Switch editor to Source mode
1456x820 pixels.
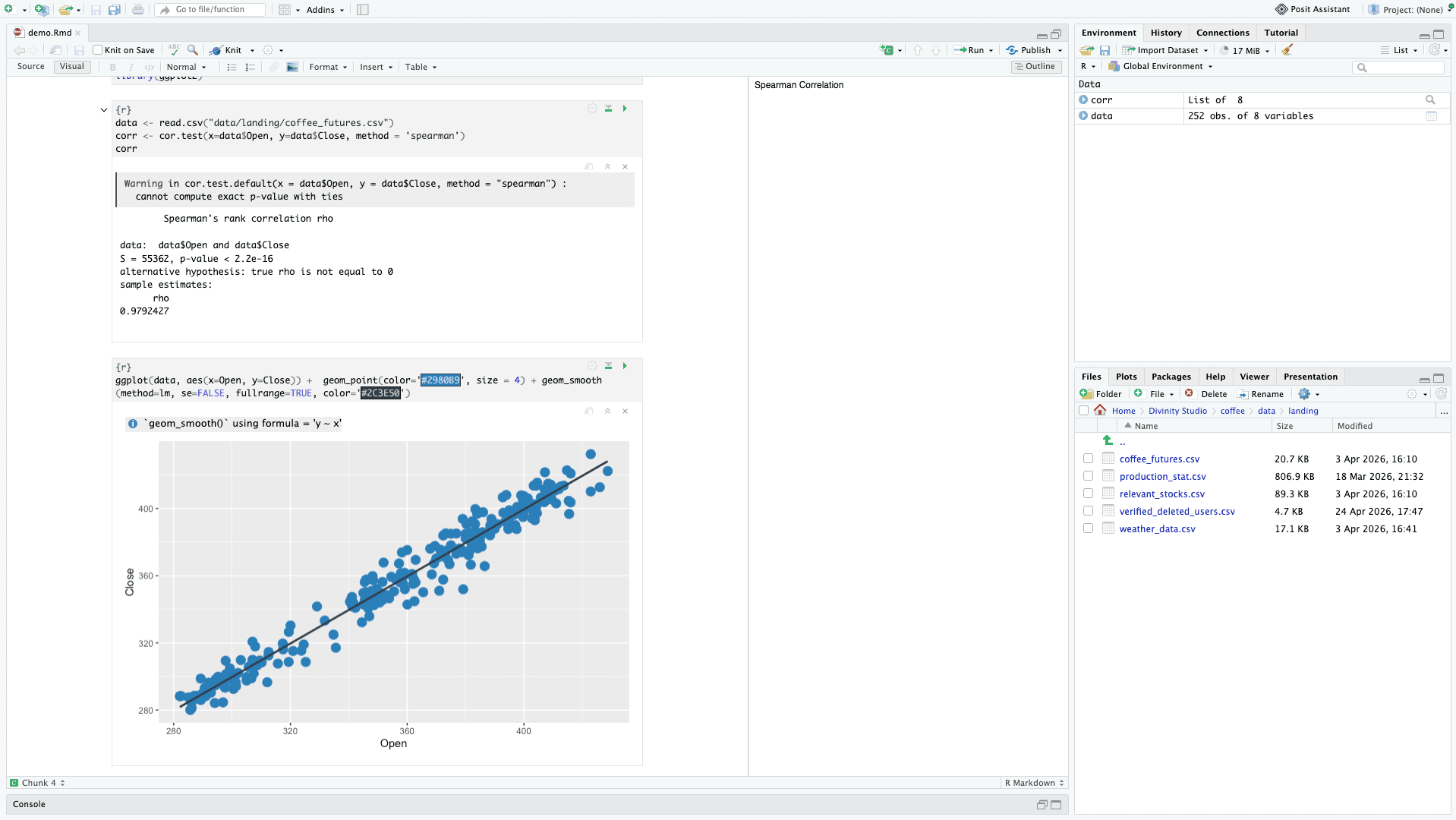[31, 67]
